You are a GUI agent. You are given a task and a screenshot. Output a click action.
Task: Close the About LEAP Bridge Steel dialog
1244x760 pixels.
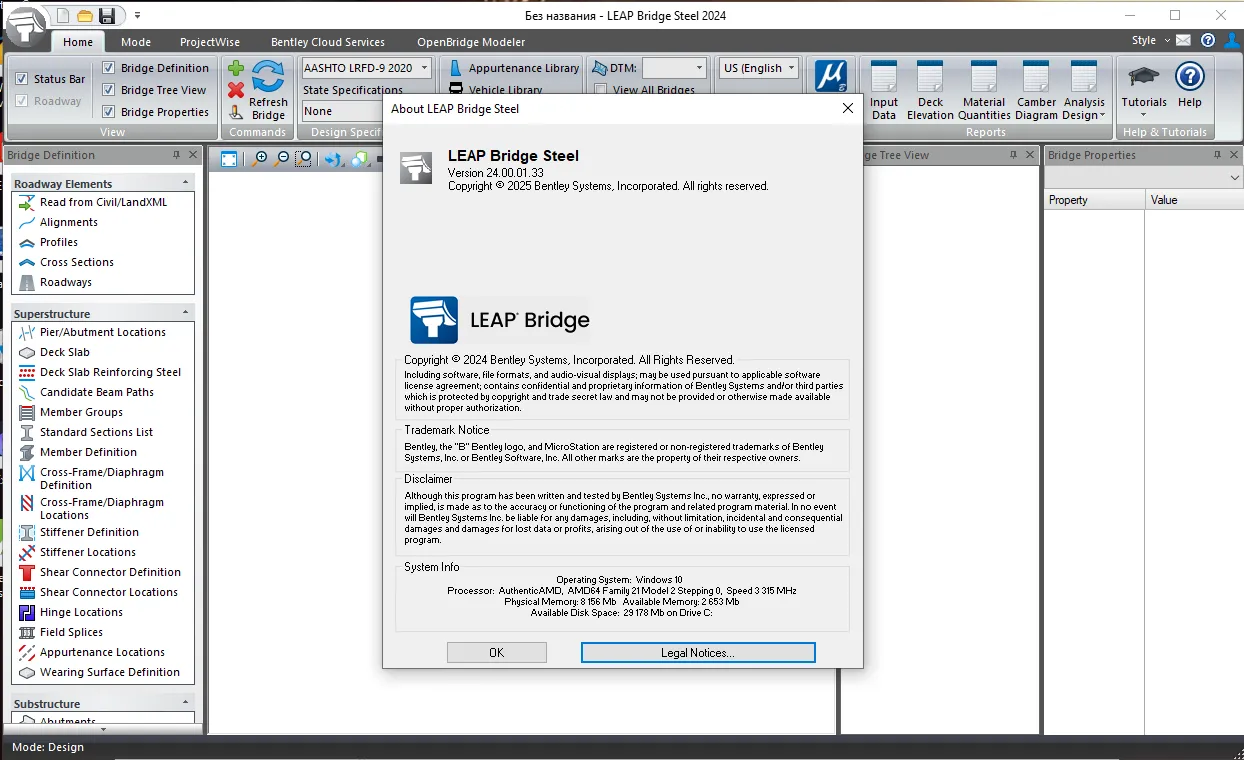coord(848,108)
